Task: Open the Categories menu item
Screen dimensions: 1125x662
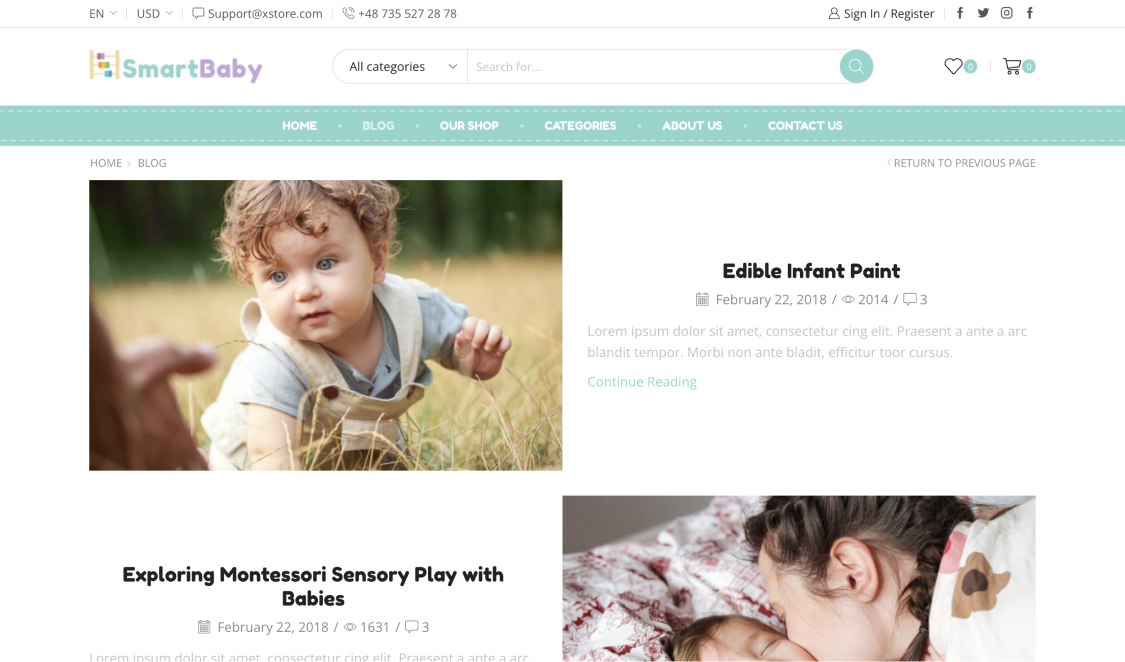Action: click(x=580, y=126)
